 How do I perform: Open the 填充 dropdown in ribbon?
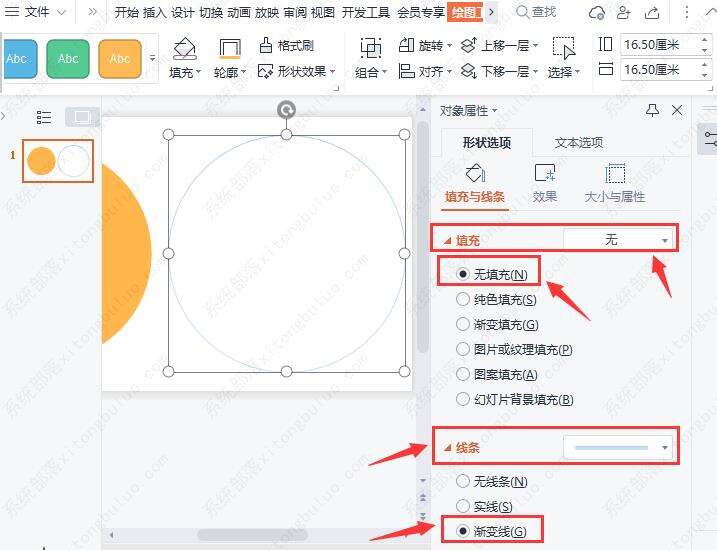pos(185,72)
